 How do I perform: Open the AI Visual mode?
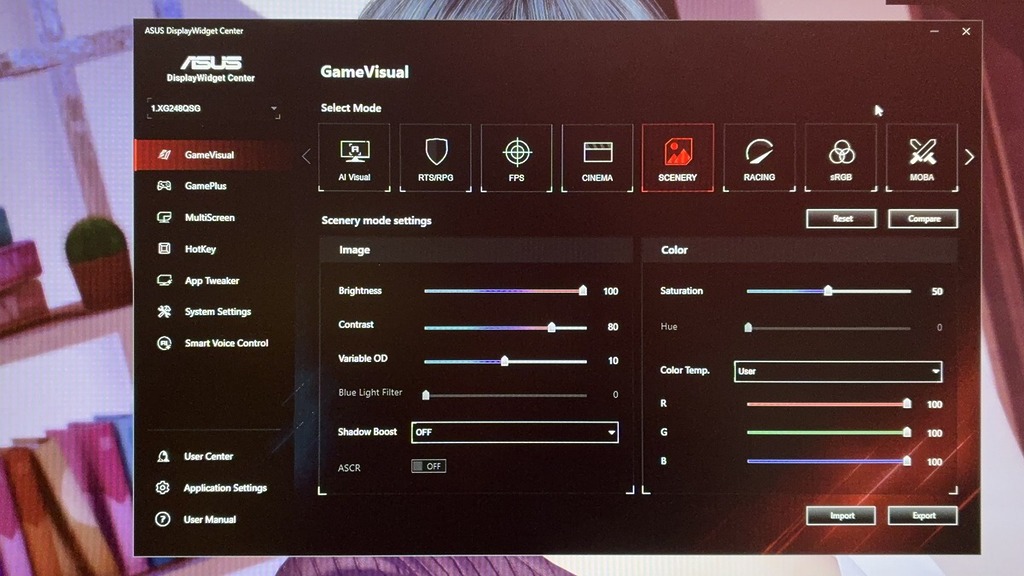click(x=354, y=157)
